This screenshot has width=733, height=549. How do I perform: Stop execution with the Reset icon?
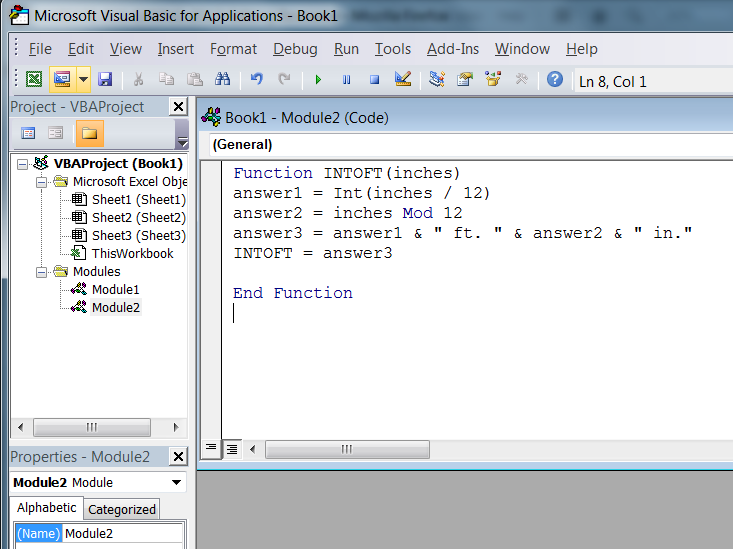(x=374, y=79)
